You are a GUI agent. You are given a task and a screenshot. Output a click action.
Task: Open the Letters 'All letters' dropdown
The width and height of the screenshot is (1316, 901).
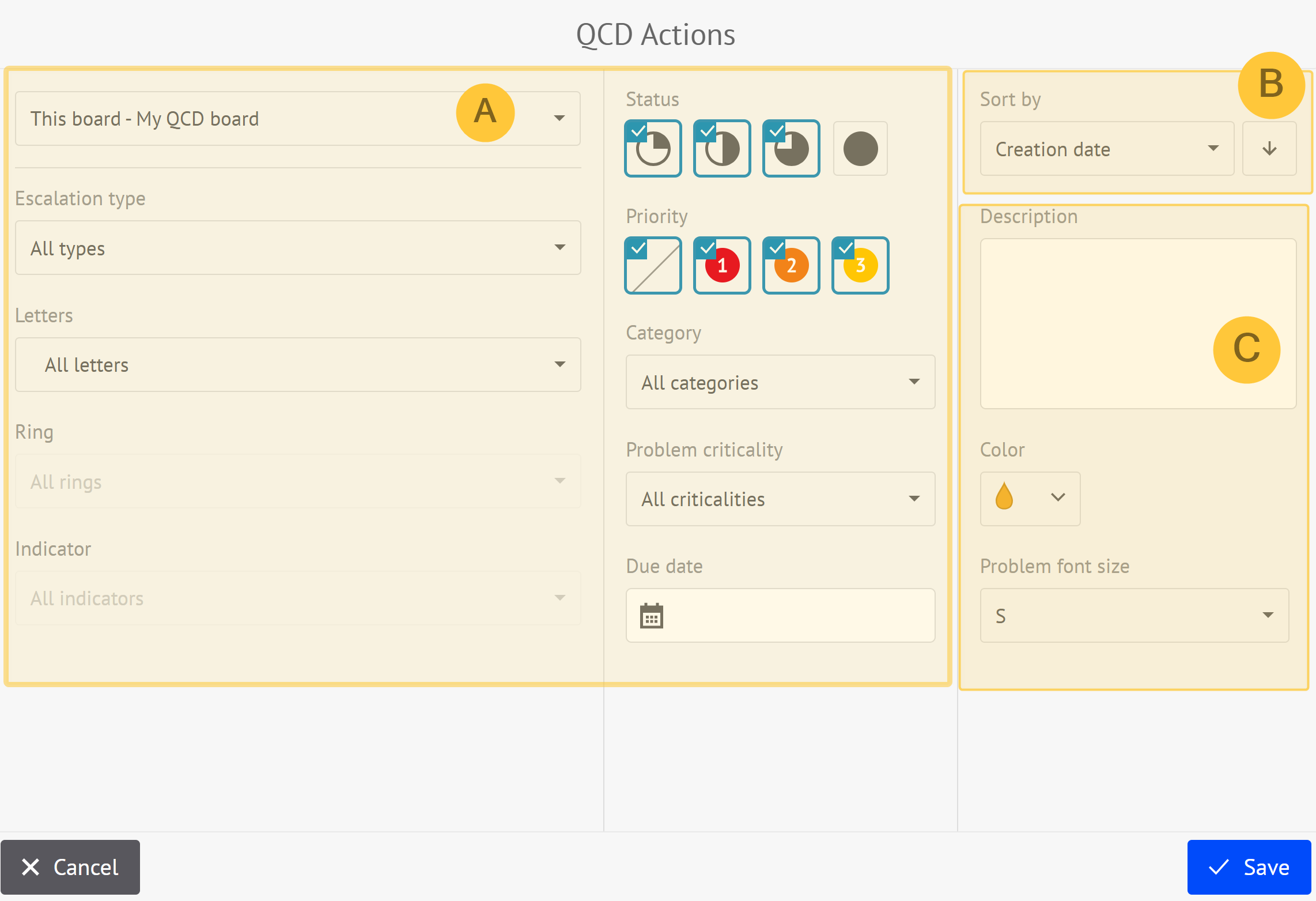point(298,365)
